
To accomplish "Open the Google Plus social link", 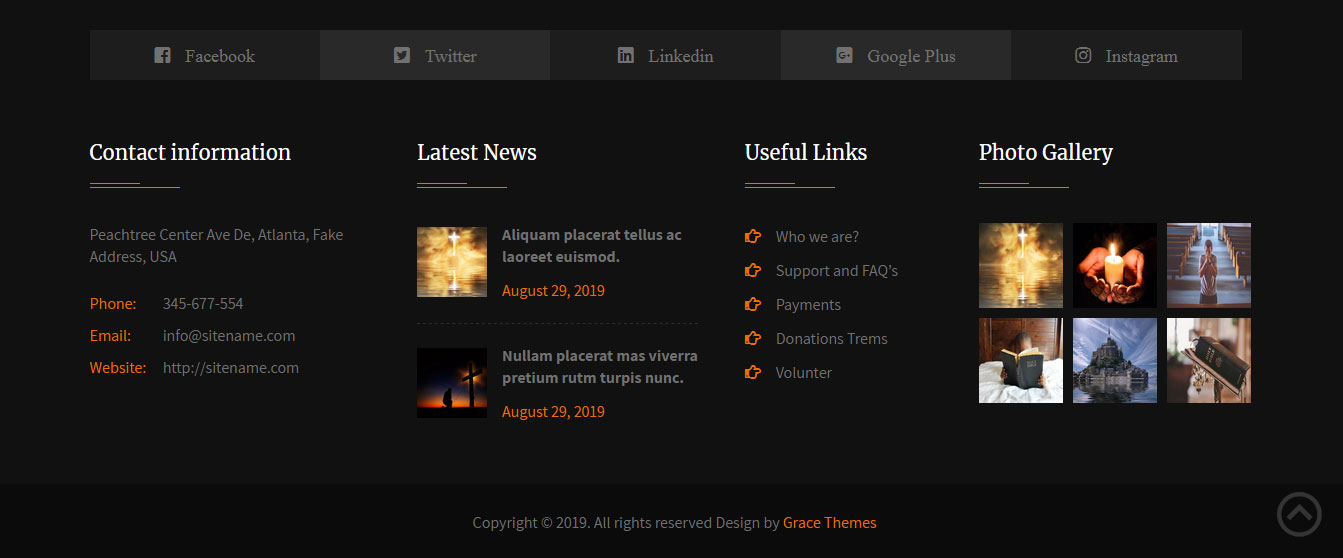I will pyautogui.click(x=896, y=55).
